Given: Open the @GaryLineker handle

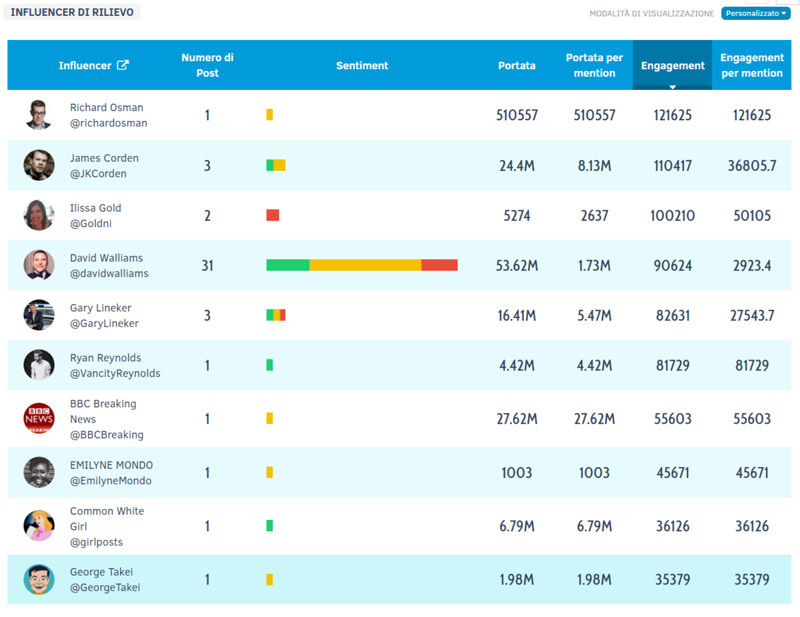Looking at the screenshot, I should point(104,324).
